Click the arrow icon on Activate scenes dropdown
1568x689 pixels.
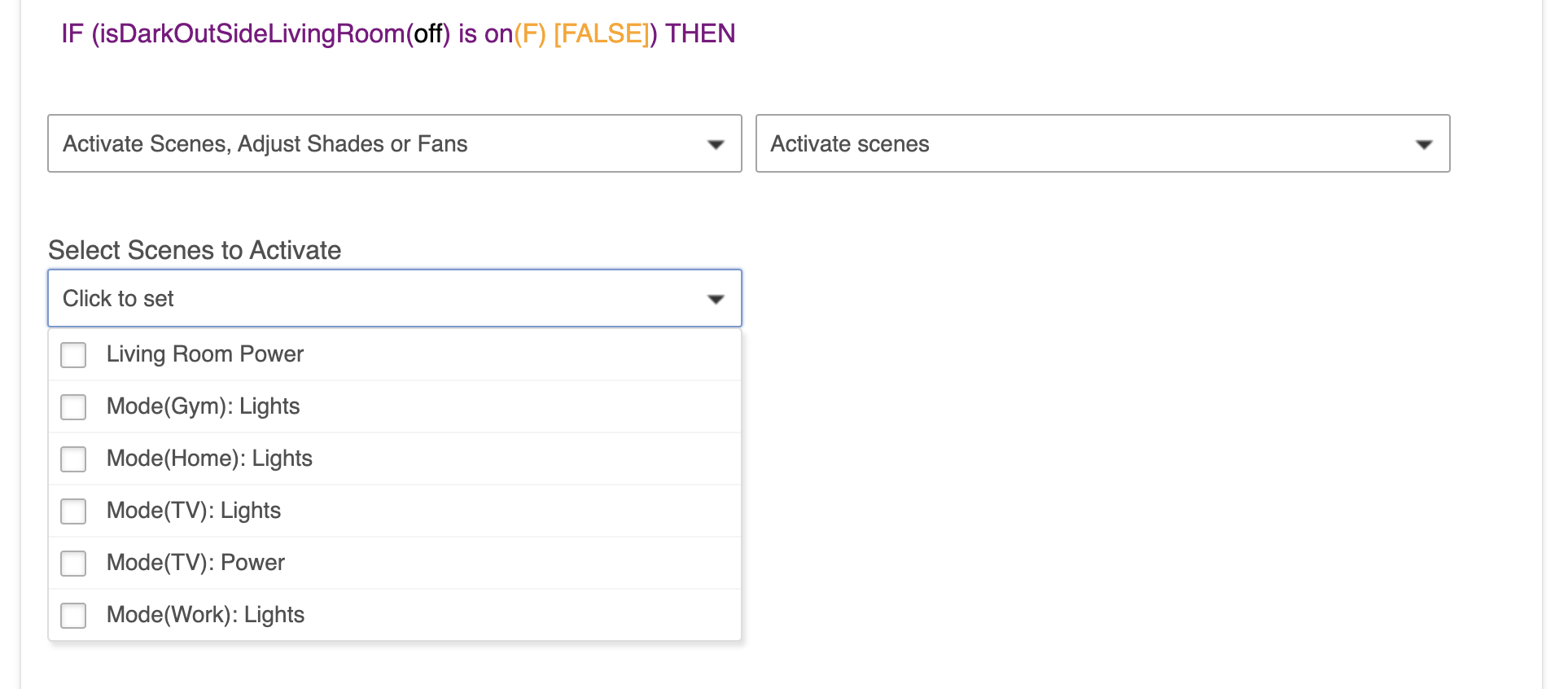click(x=1423, y=144)
